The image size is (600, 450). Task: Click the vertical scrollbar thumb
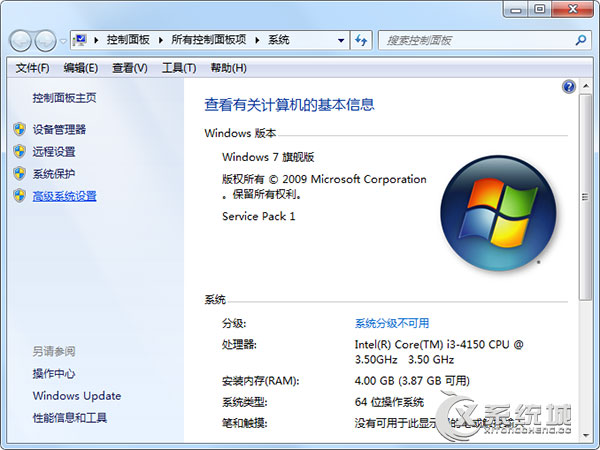[585, 197]
